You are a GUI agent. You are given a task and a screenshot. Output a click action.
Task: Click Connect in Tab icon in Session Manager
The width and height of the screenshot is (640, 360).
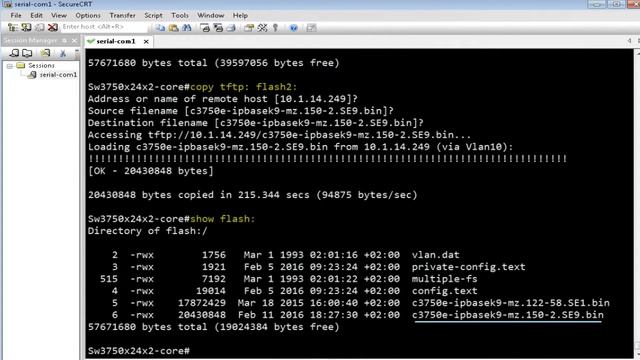click(x=27, y=53)
